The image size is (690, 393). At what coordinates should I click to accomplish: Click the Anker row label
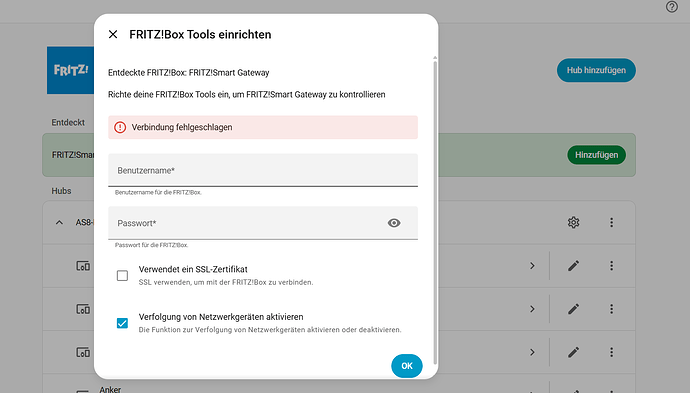point(110,389)
